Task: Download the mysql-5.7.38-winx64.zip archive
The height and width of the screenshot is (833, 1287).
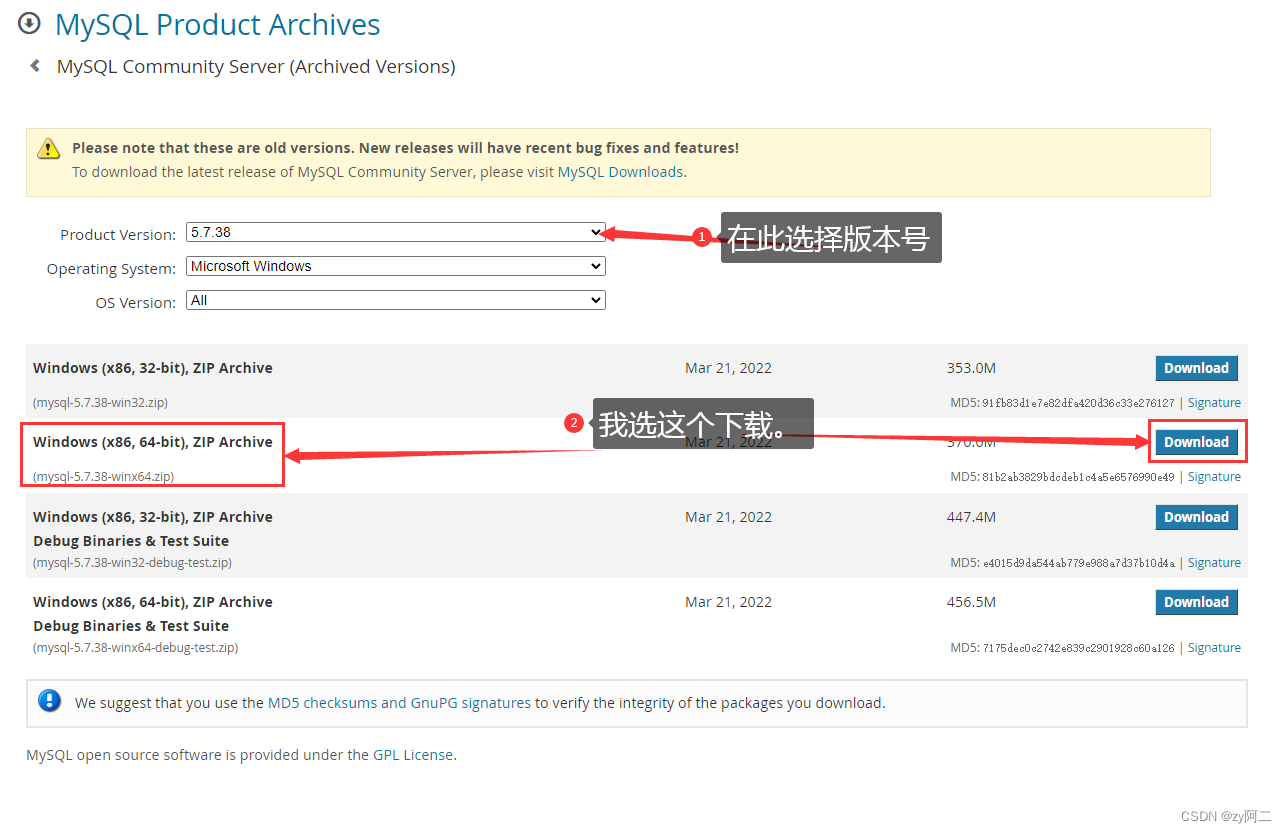Action: click(x=1197, y=441)
